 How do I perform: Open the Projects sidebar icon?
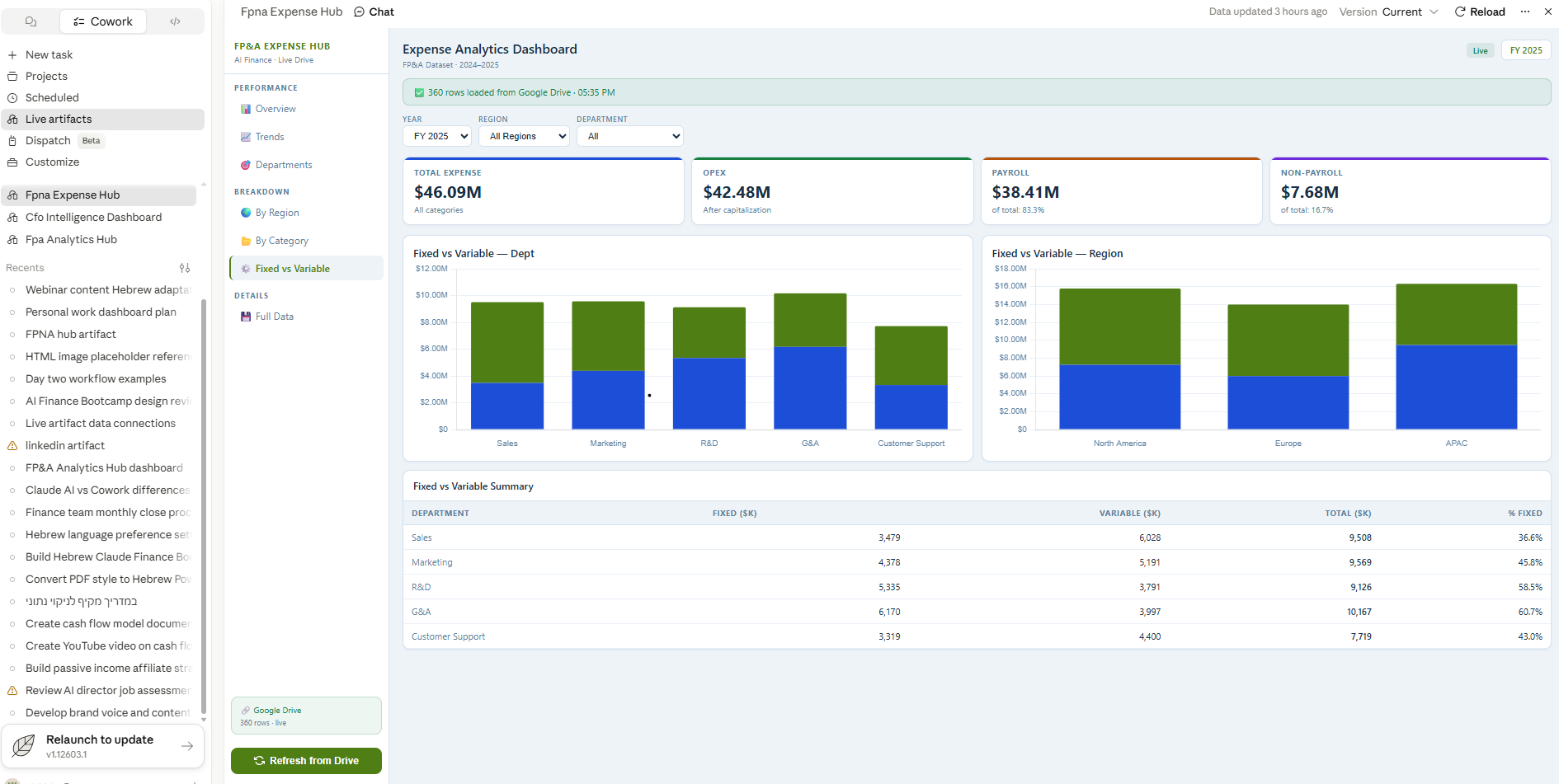pyautogui.click(x=12, y=76)
